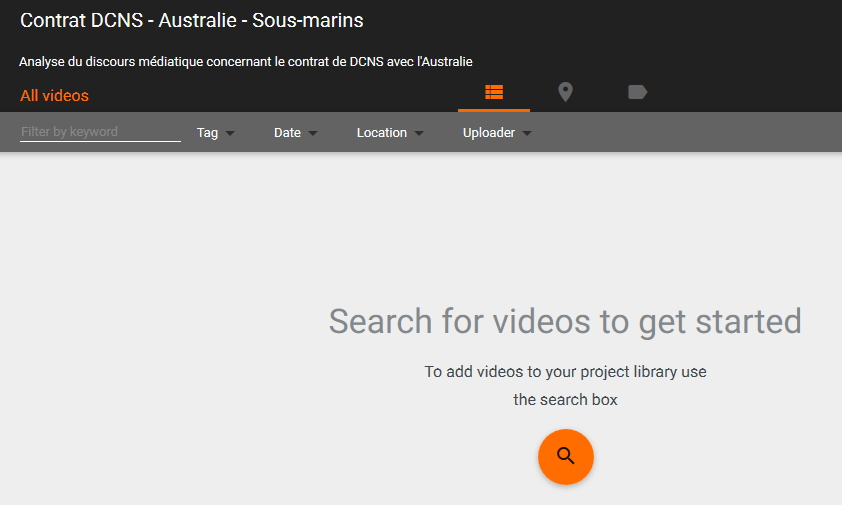Click the Search for videos to get started heading

click(x=565, y=322)
